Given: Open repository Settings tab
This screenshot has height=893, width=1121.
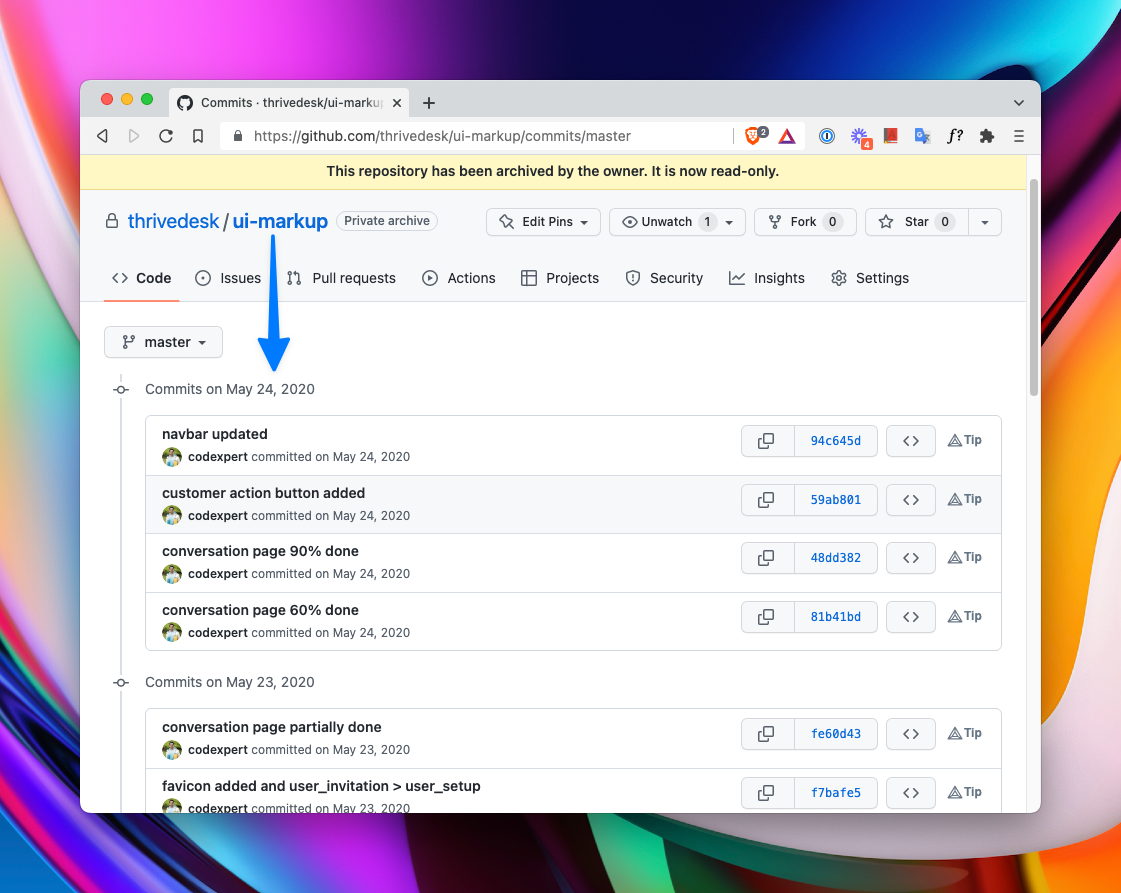Looking at the screenshot, I should [870, 278].
